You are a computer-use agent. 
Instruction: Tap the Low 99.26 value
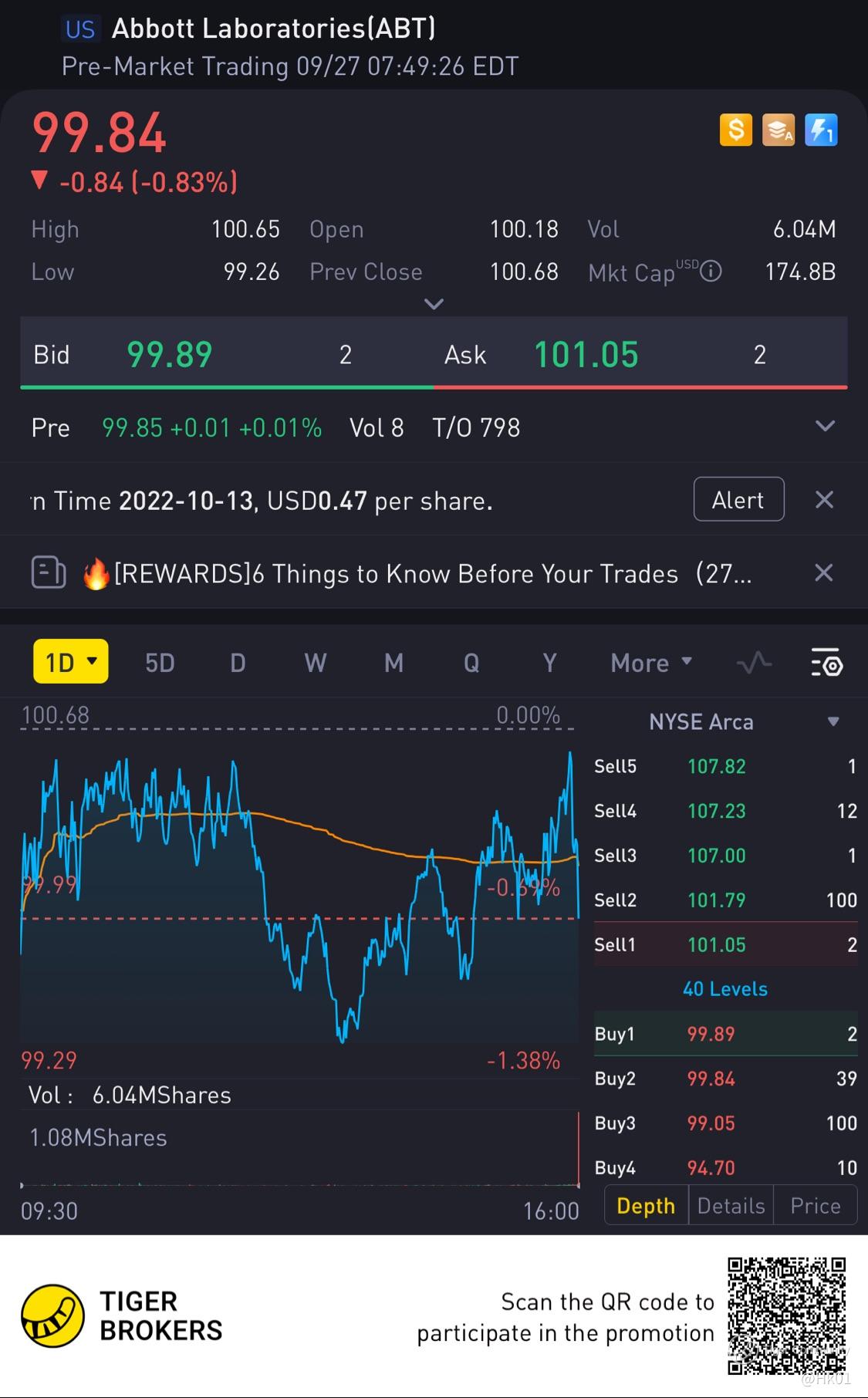(252, 272)
